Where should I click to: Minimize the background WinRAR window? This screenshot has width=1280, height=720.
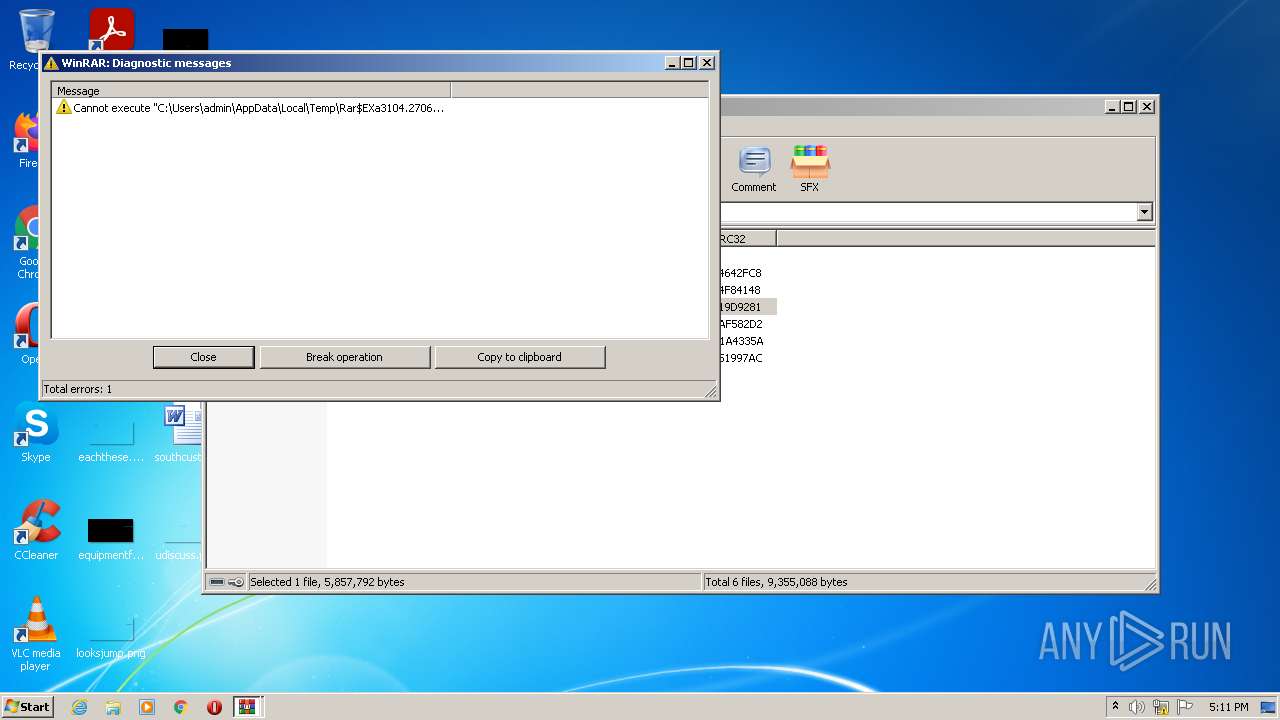[x=1112, y=107]
